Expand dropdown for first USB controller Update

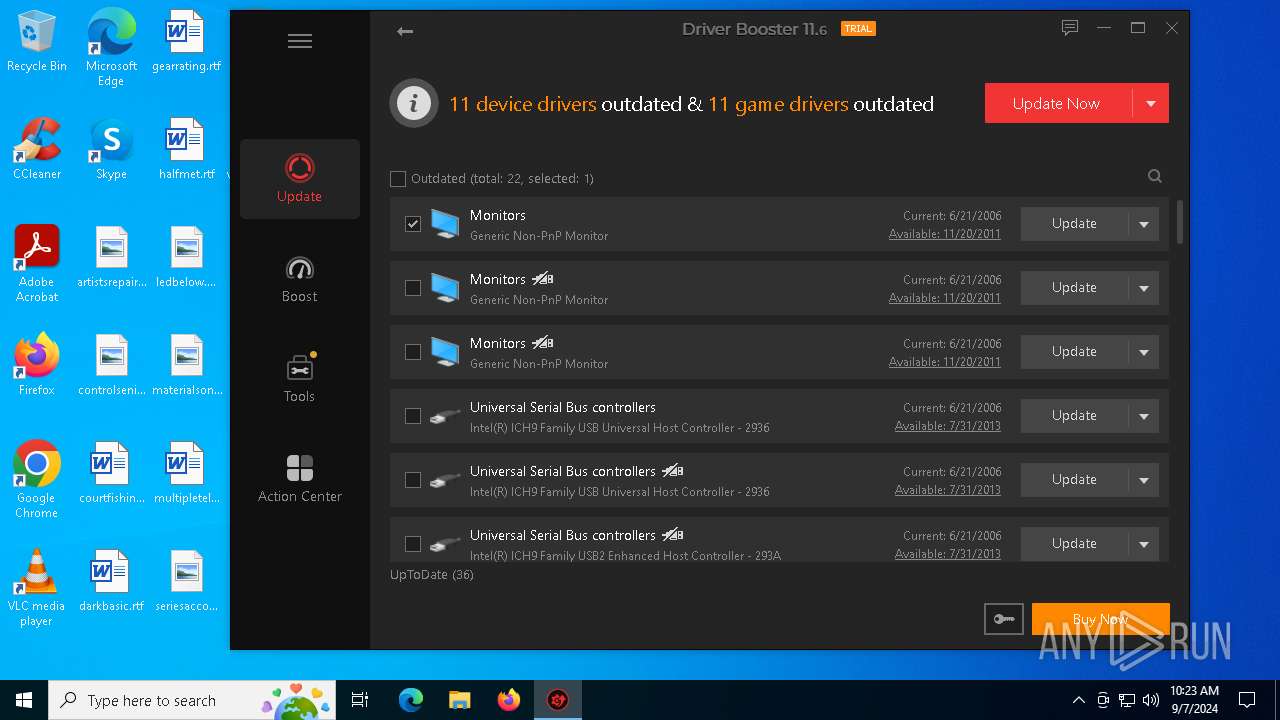click(x=1144, y=416)
